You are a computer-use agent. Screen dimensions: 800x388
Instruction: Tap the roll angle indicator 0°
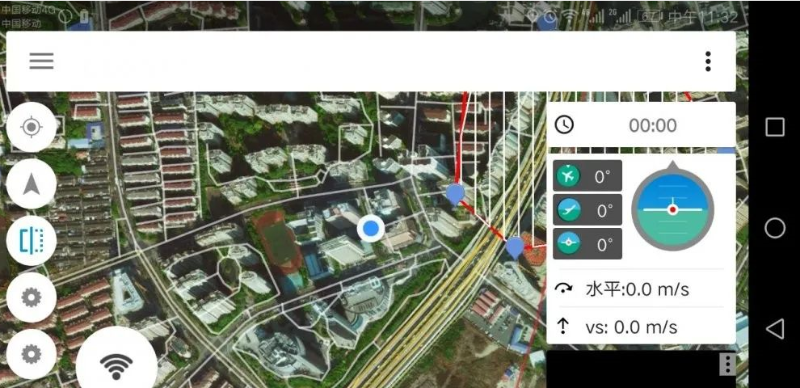(587, 244)
